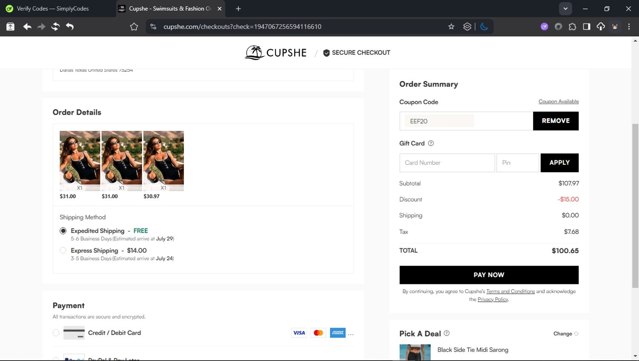
Task: Open a new browser tab
Action: point(238,9)
